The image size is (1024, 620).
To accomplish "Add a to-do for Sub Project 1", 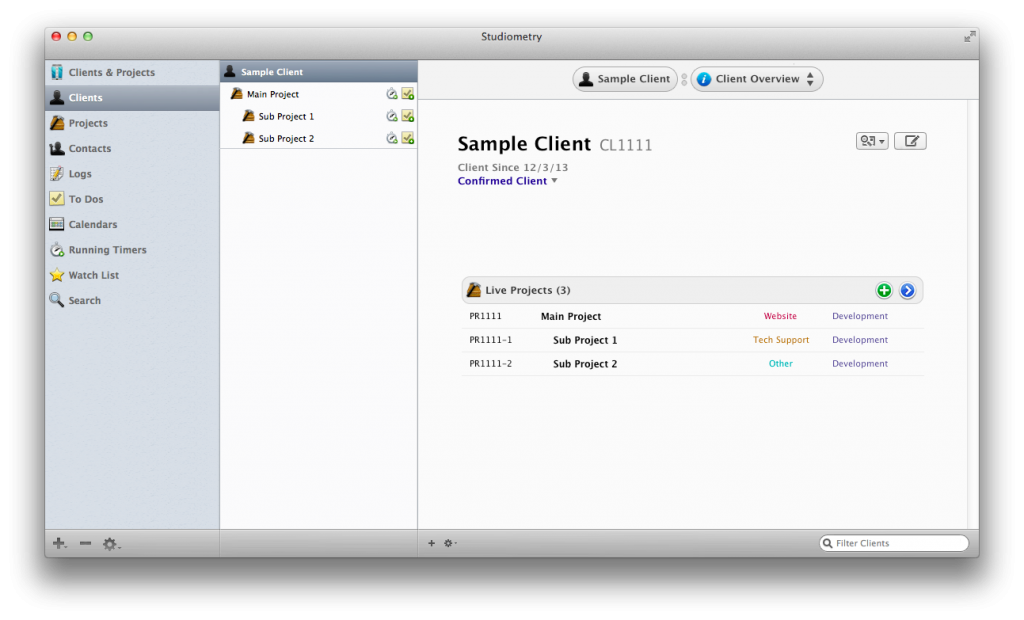I will click(407, 115).
